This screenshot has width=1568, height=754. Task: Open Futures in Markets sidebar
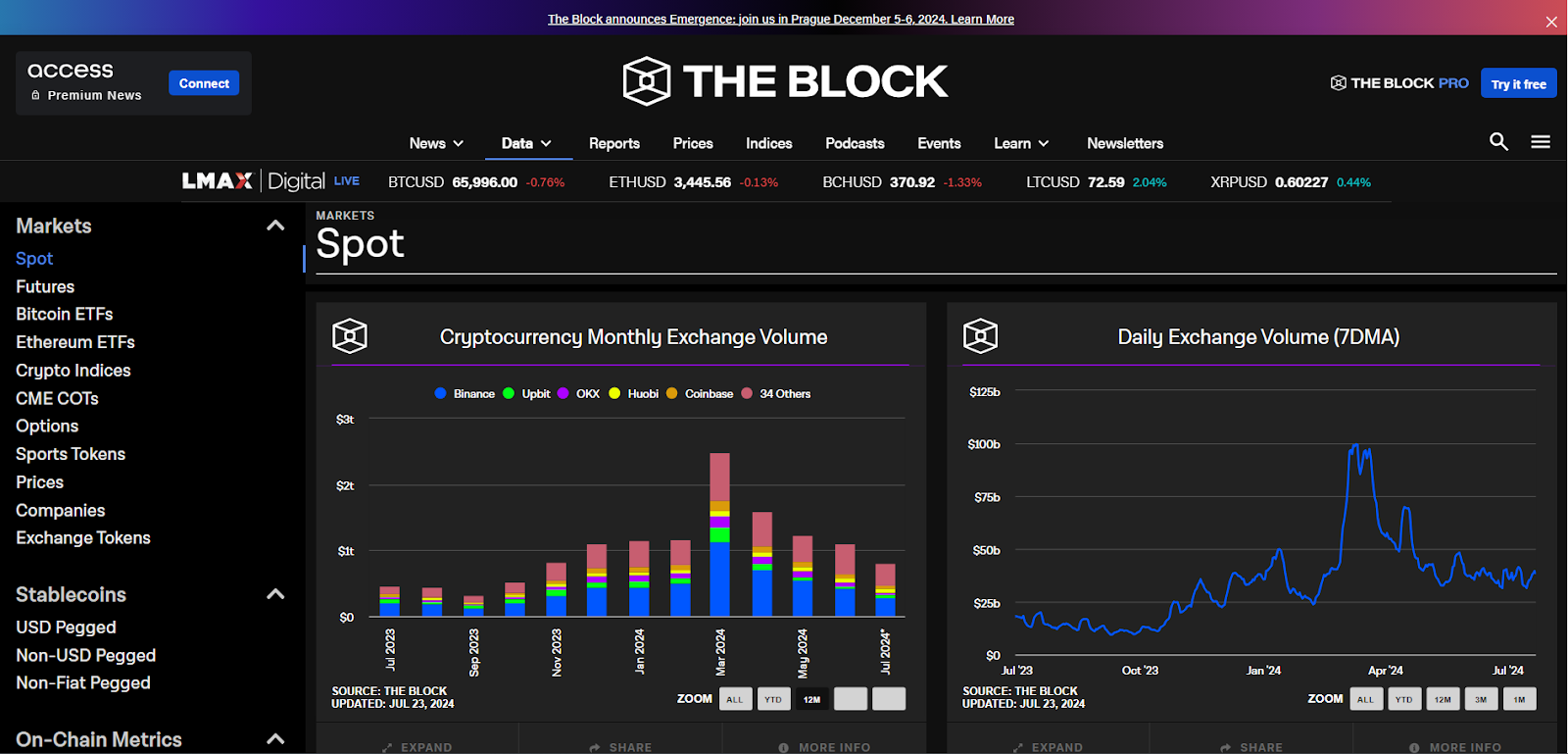(x=45, y=286)
